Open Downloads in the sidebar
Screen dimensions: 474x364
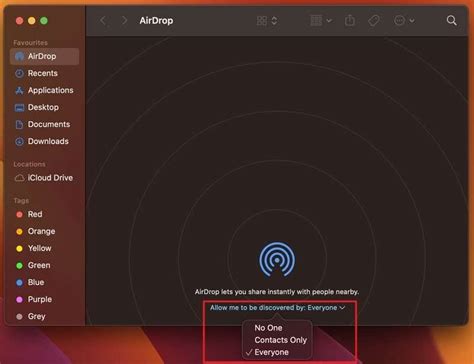pos(44,141)
